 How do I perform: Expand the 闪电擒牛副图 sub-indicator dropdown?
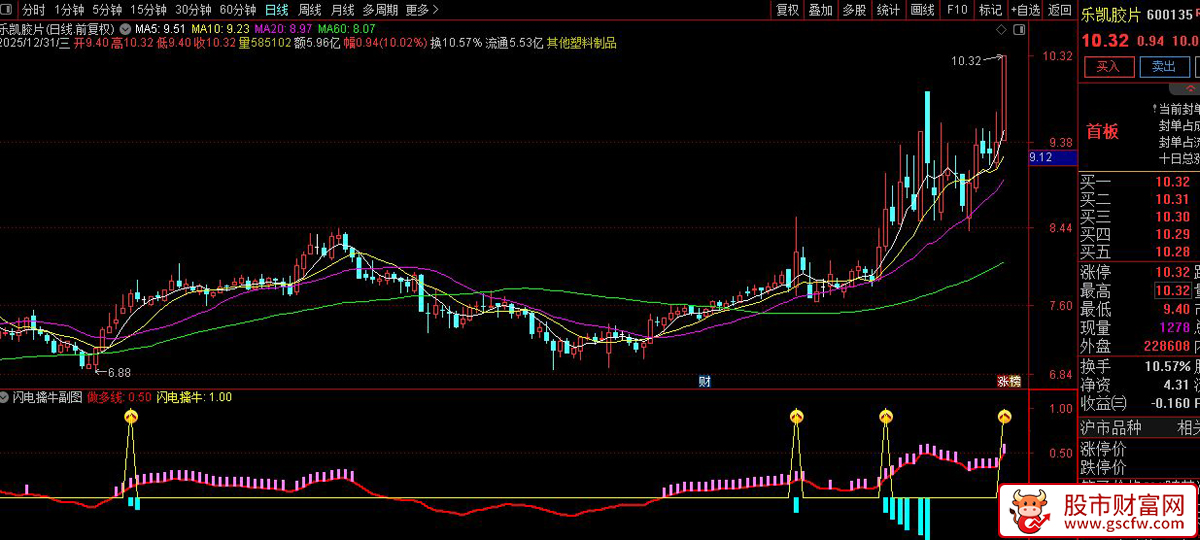tap(5, 397)
